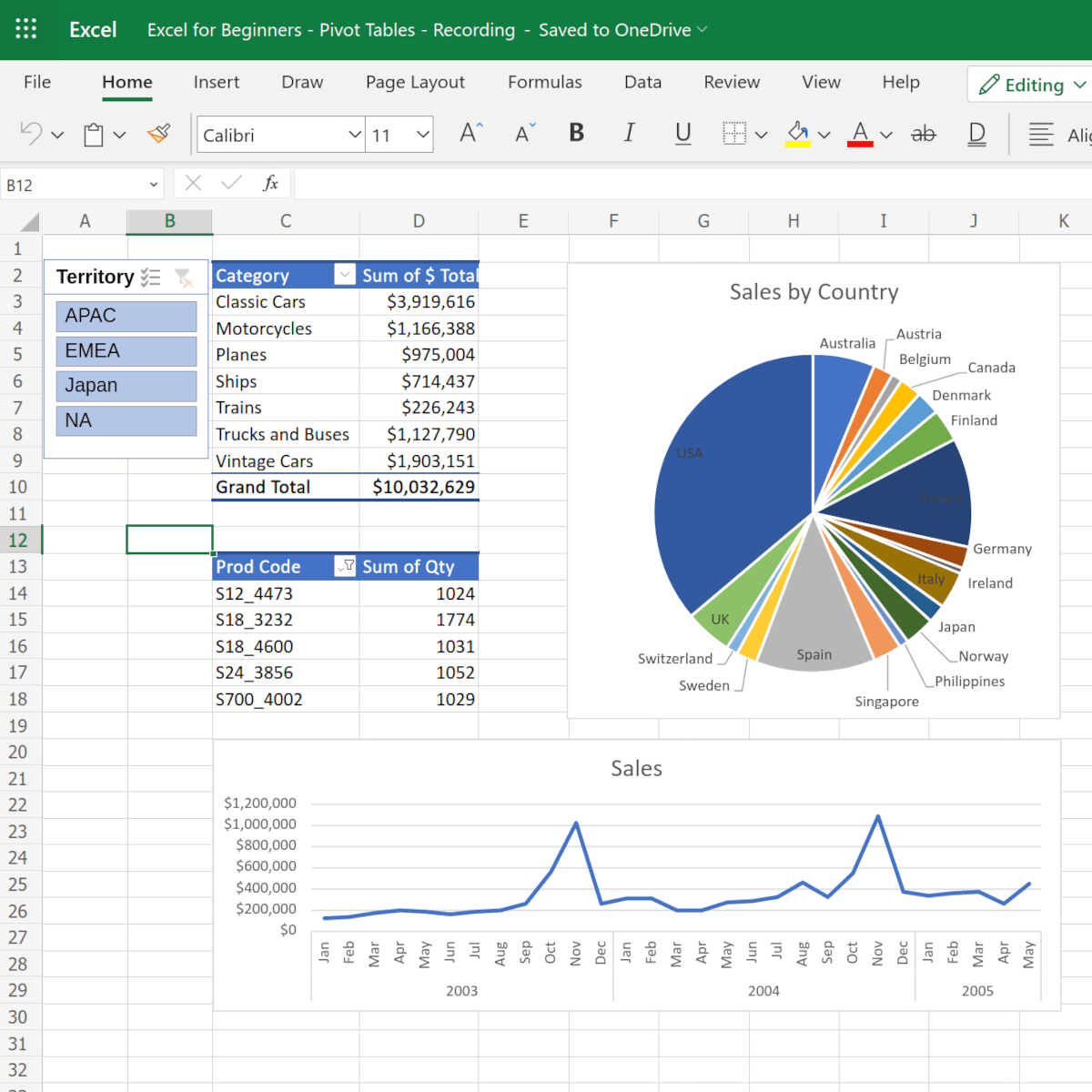
Task: Expand the Category filter dropdown
Action: click(345, 275)
